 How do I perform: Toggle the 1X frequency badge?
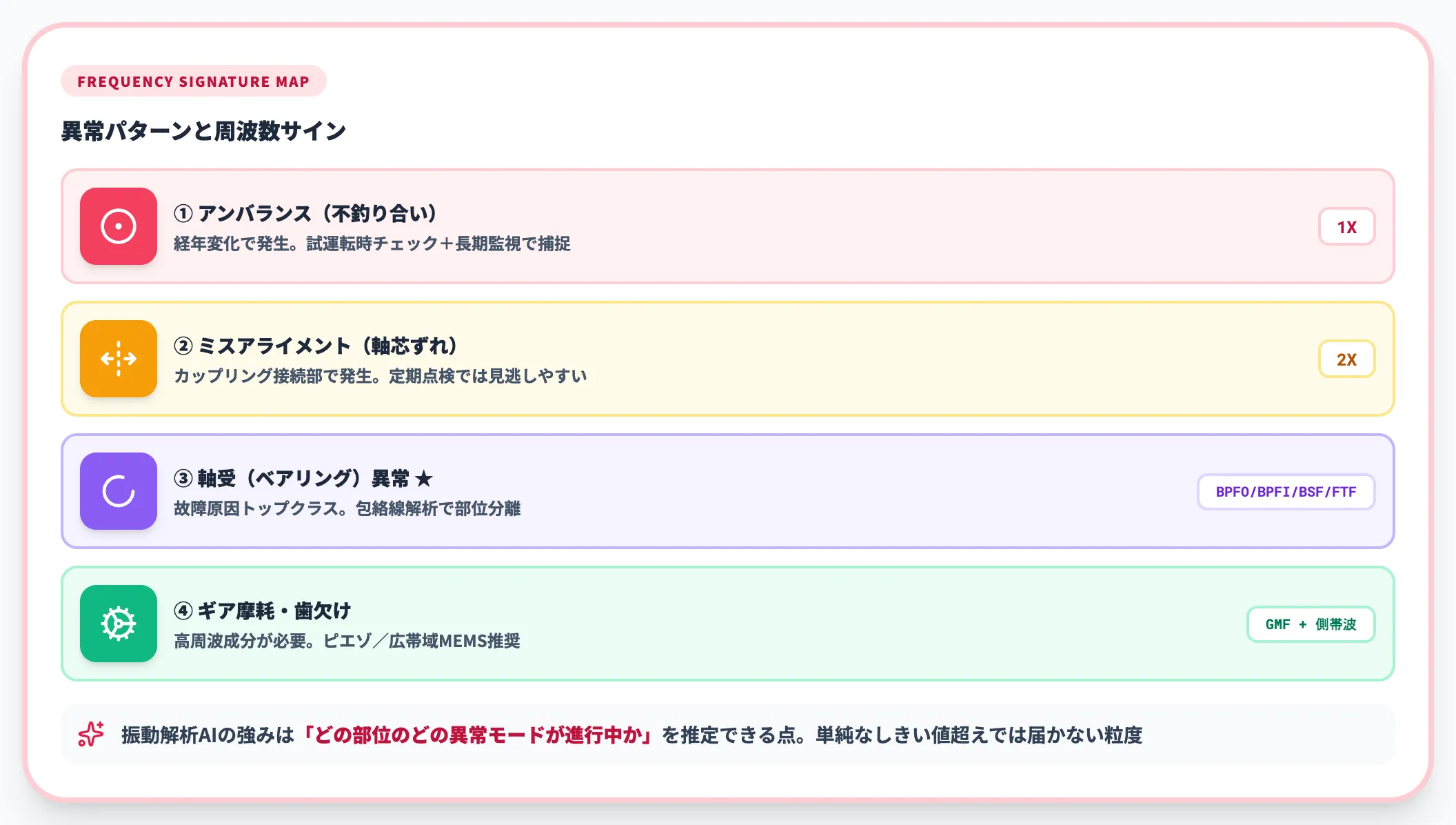[x=1346, y=226]
